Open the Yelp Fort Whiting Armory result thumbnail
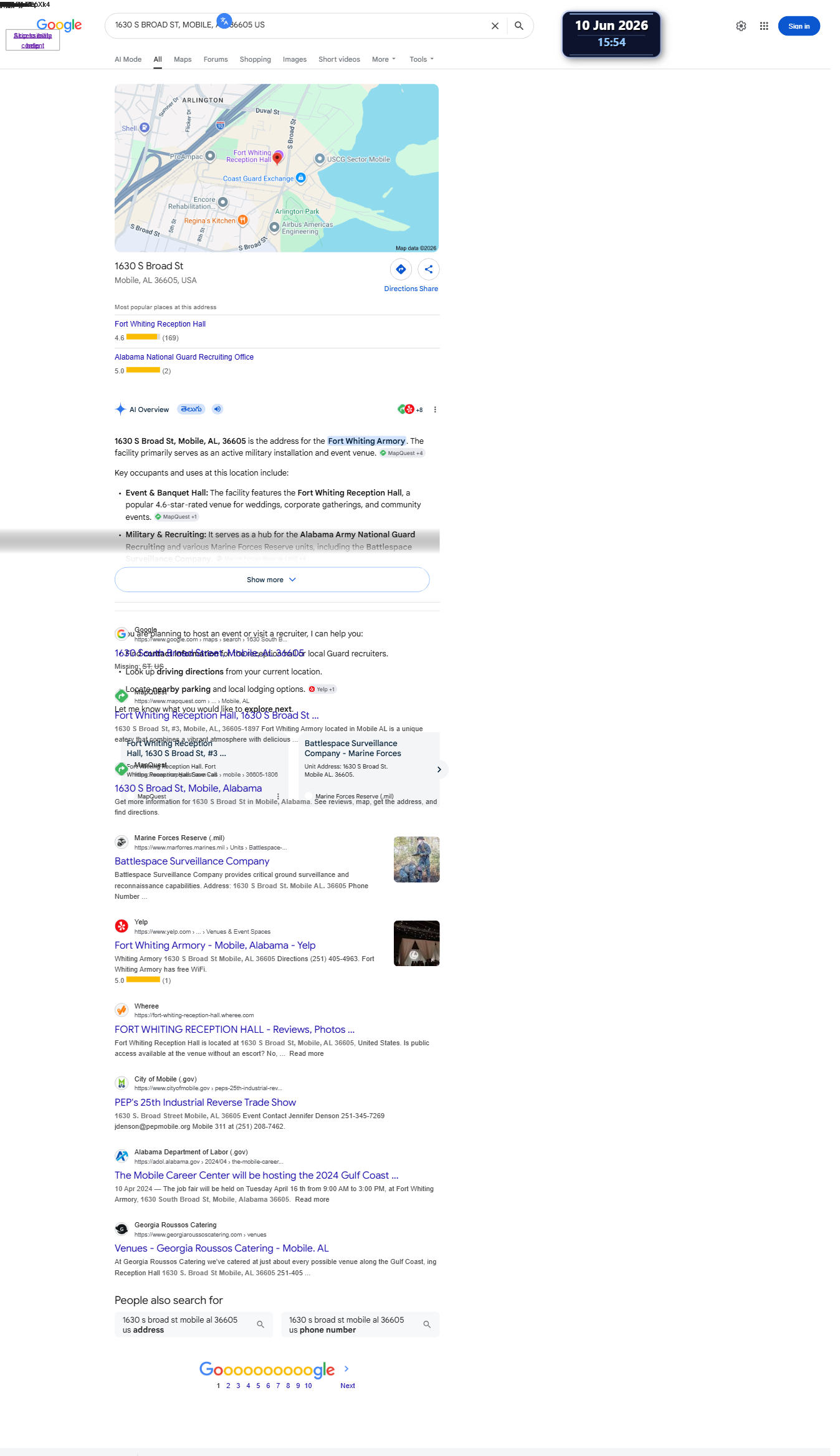Screen dimensions: 840x1456 pos(417,944)
